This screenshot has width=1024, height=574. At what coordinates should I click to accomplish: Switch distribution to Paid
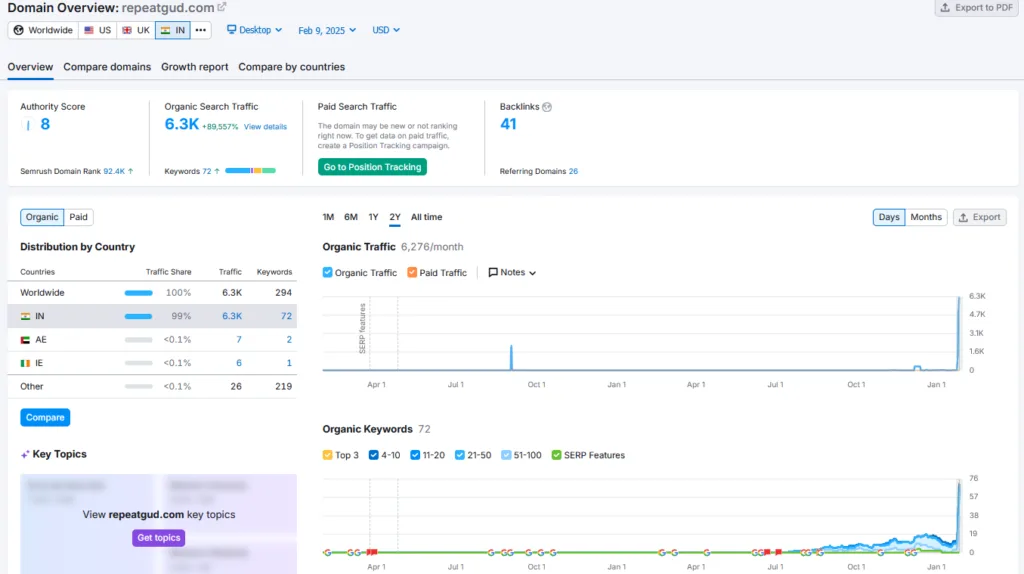[x=78, y=217]
